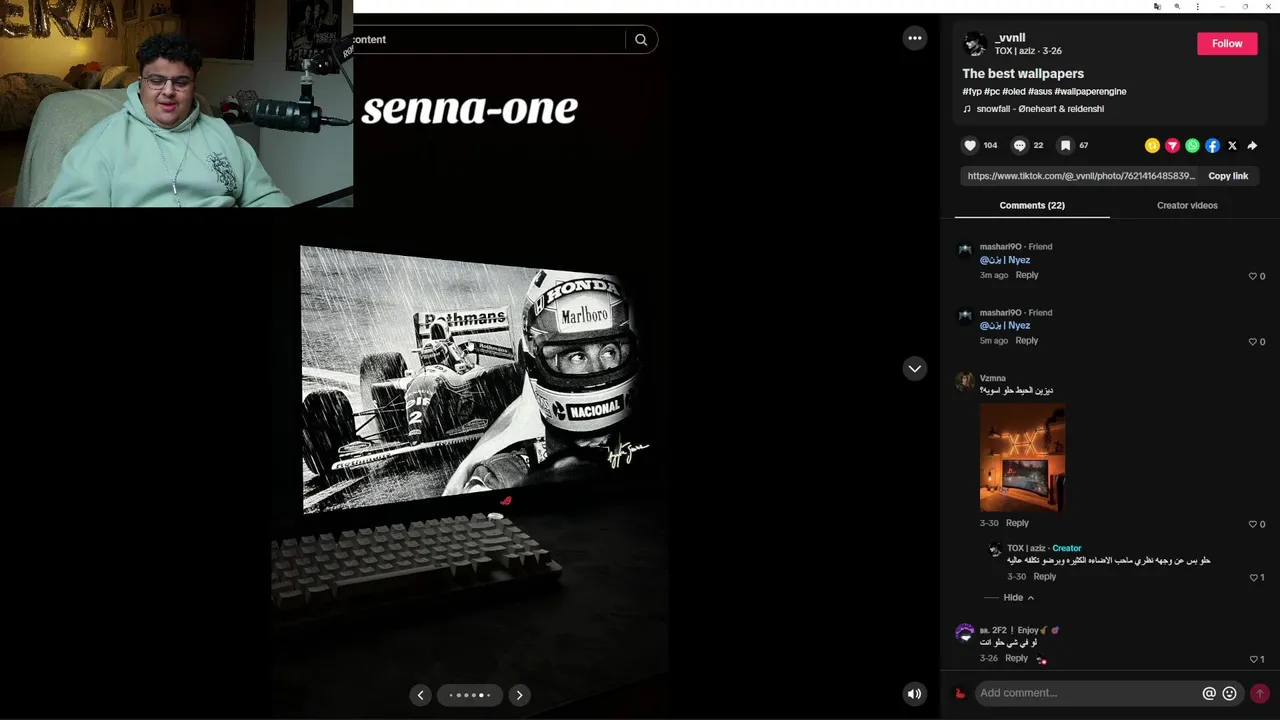Open comments via speech bubble icon
This screenshot has width=1280, height=720.
tap(1019, 145)
